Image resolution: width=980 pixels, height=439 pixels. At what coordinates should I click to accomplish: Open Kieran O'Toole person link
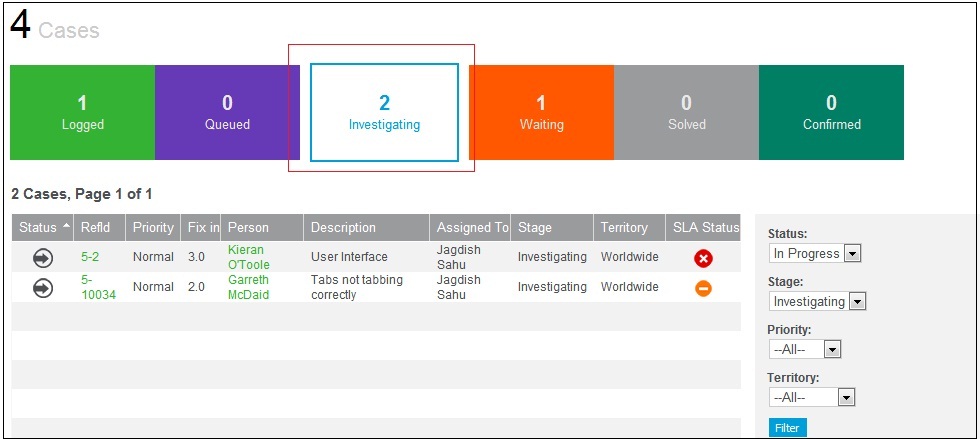(x=249, y=257)
